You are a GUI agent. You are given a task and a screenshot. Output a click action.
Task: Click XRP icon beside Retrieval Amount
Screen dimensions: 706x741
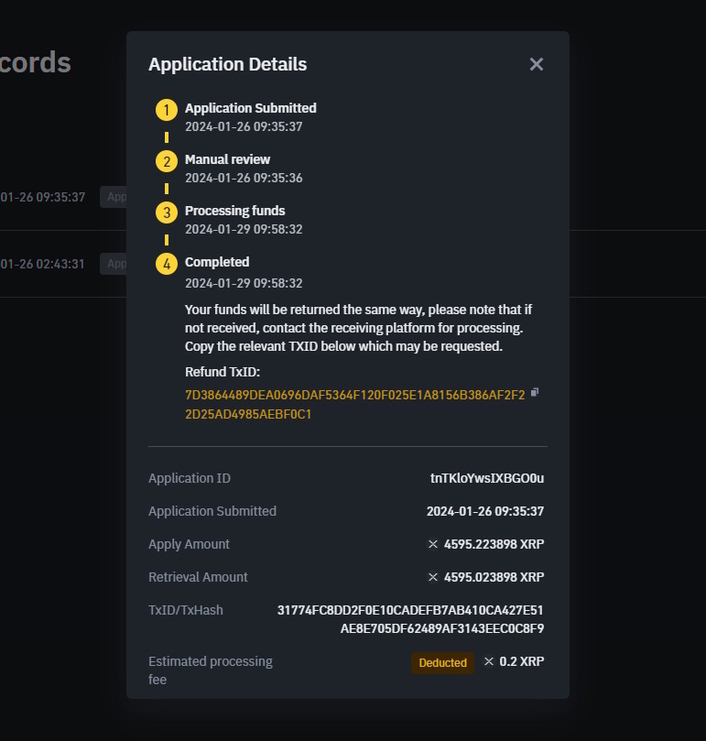point(433,578)
